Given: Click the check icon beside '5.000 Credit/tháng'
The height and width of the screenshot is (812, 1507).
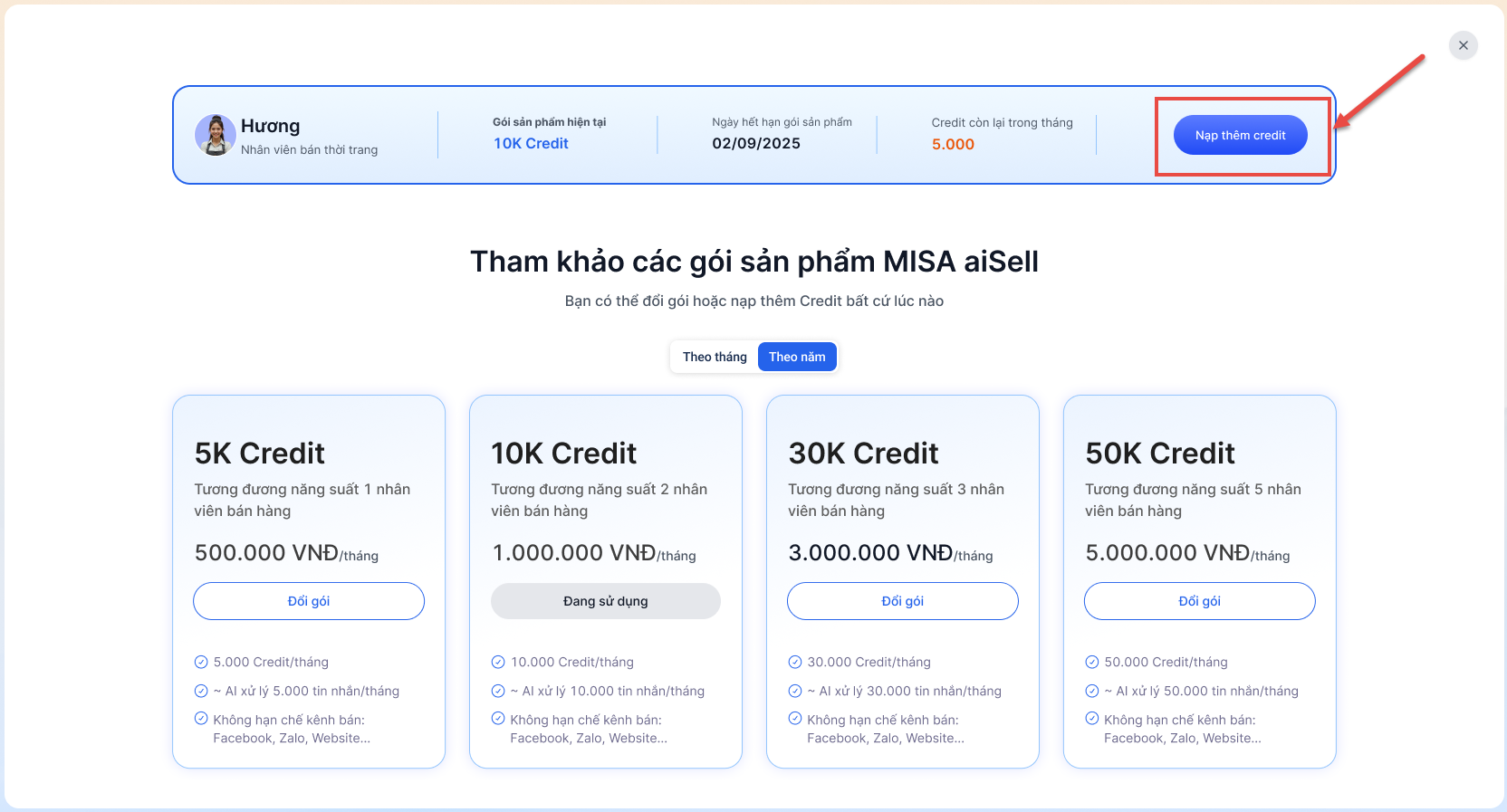Looking at the screenshot, I should 201,662.
